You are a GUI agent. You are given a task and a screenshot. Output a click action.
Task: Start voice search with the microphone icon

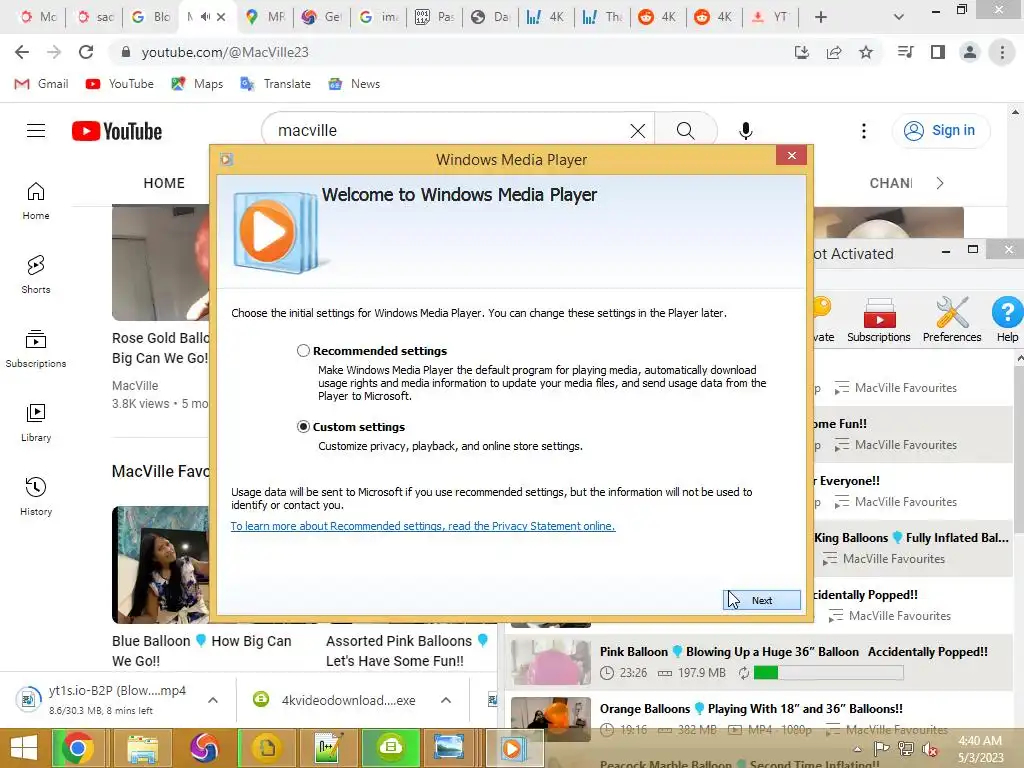(x=745, y=131)
